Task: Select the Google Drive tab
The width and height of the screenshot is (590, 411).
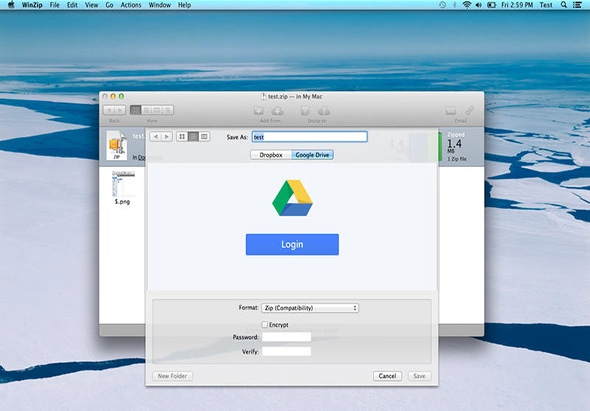Action: click(x=312, y=155)
